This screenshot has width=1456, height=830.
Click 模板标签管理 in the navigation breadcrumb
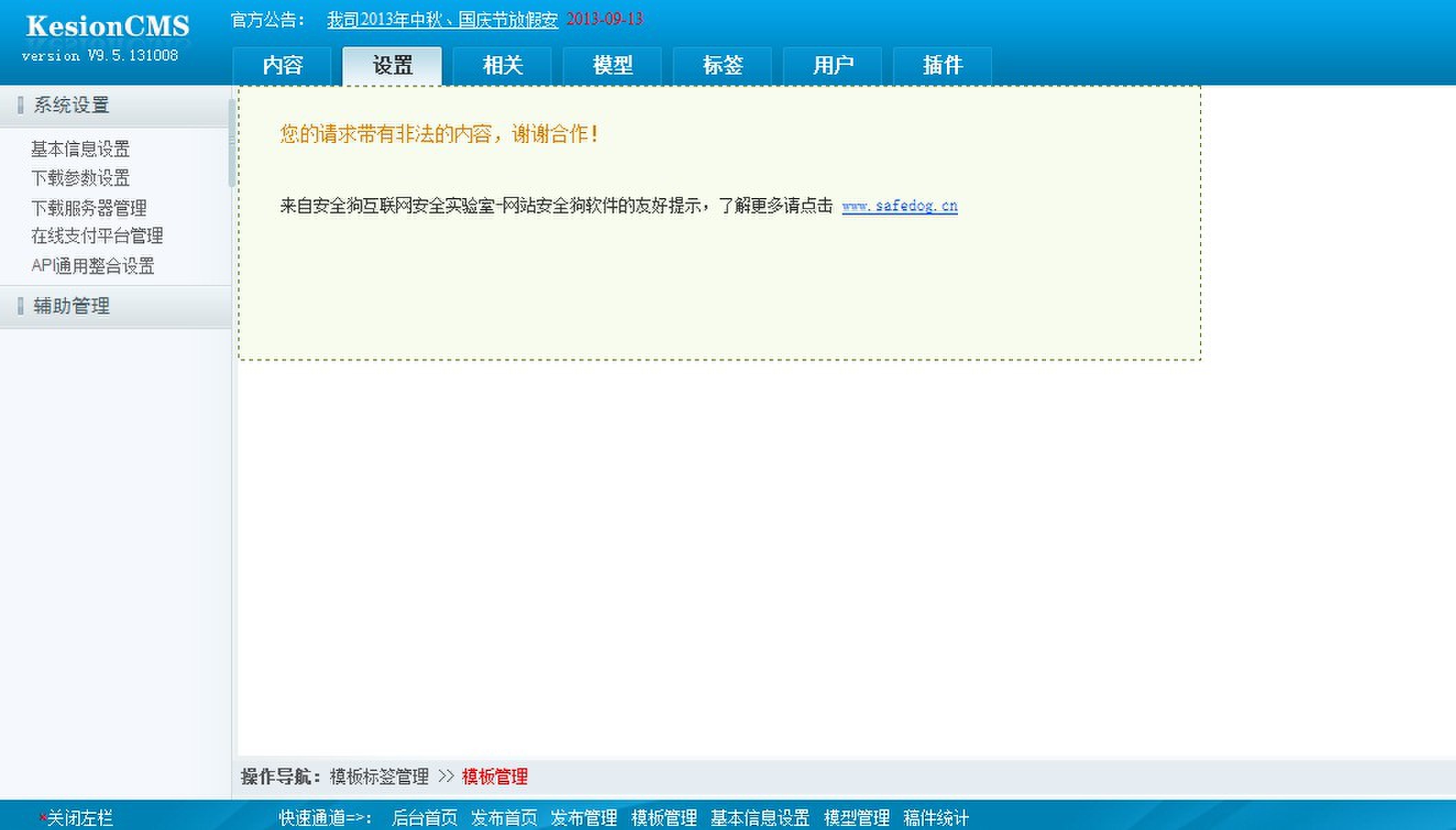click(x=379, y=777)
